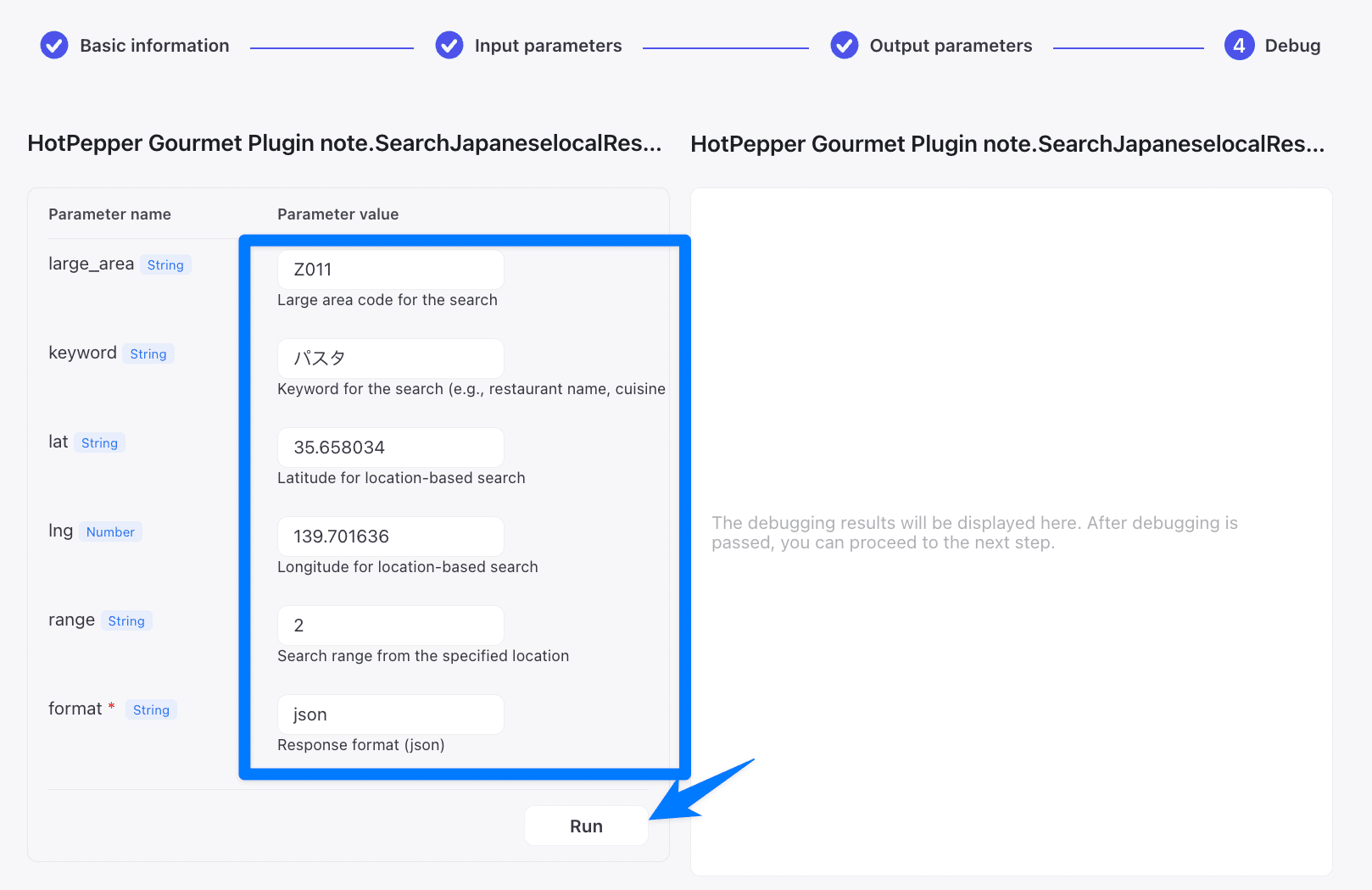
Task: Click the Basic information checkmark icon
Action: point(54,45)
